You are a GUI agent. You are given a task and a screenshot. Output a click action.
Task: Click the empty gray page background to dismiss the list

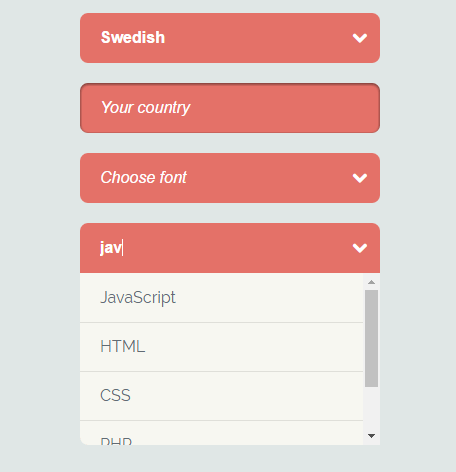tap(40, 233)
